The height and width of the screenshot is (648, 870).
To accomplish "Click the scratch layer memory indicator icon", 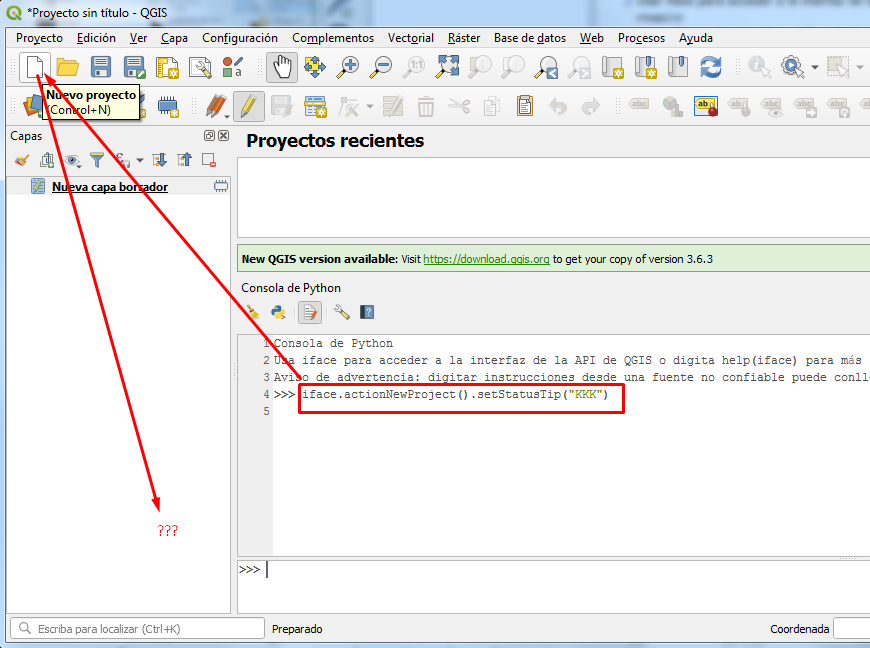I will coord(221,186).
